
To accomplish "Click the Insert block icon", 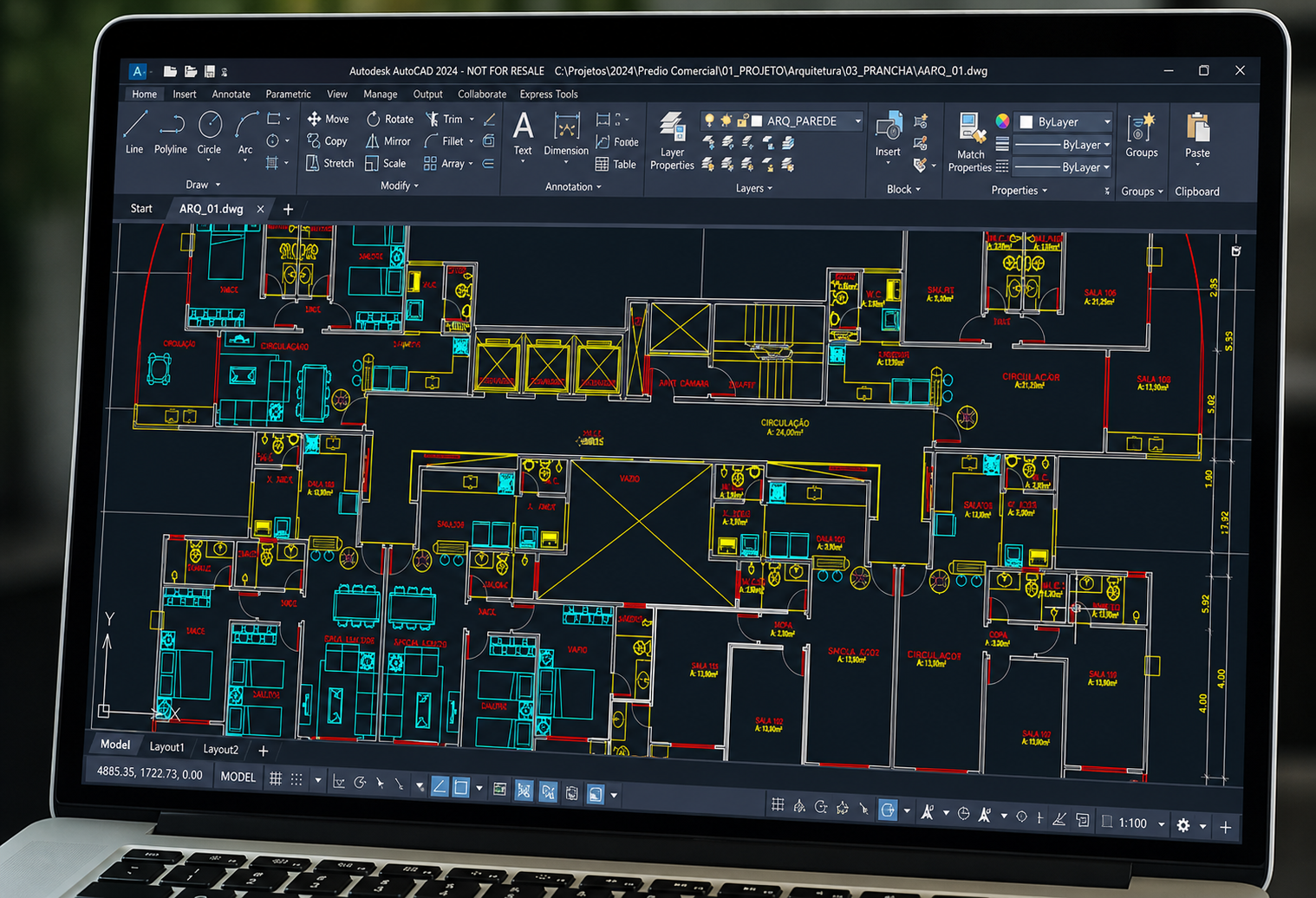I will point(888,127).
